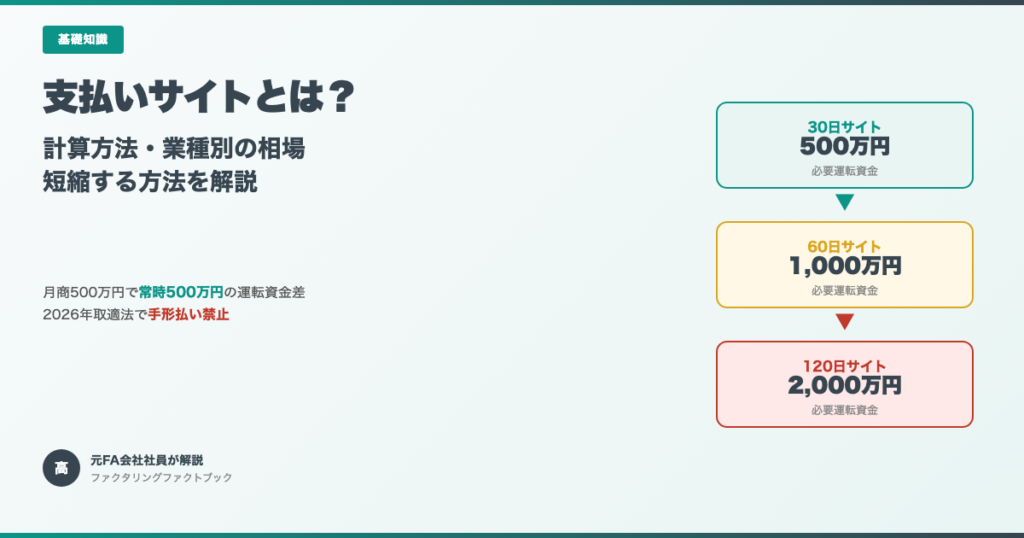Click the 高 avatar icon
The image size is (1024, 538).
[x=61, y=468]
